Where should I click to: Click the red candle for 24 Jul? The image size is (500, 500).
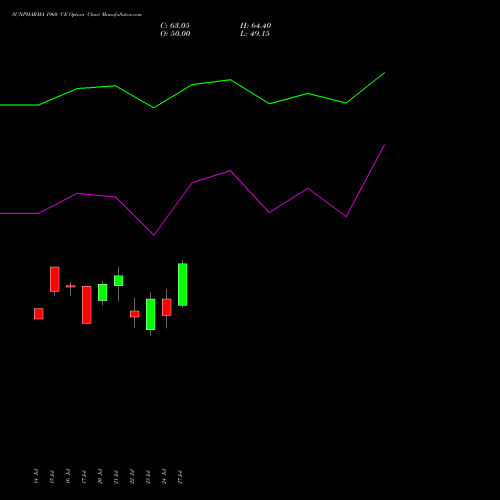167,307
